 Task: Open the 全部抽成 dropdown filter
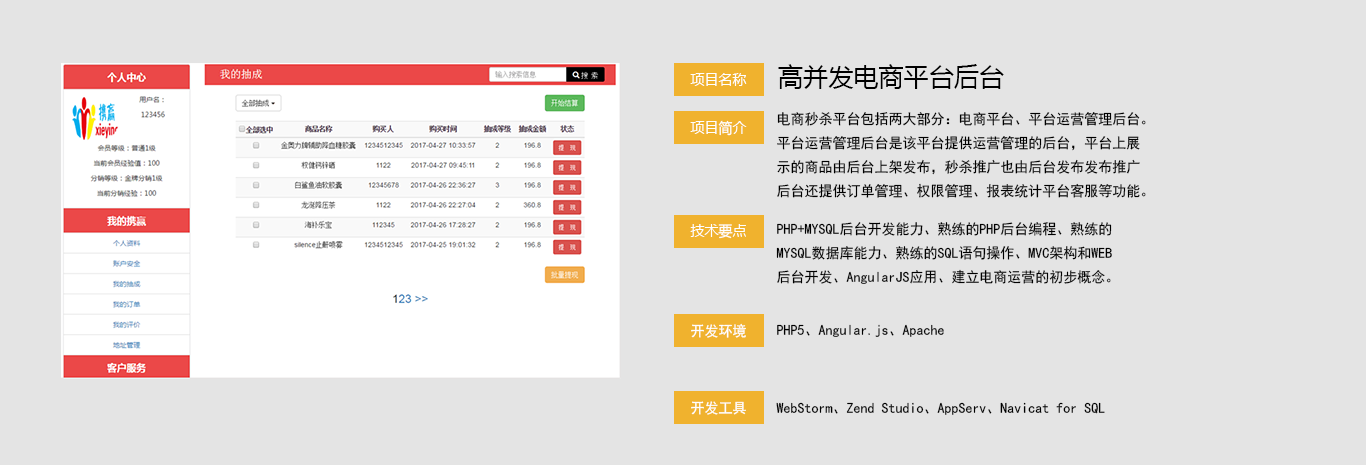pyautogui.click(x=259, y=103)
